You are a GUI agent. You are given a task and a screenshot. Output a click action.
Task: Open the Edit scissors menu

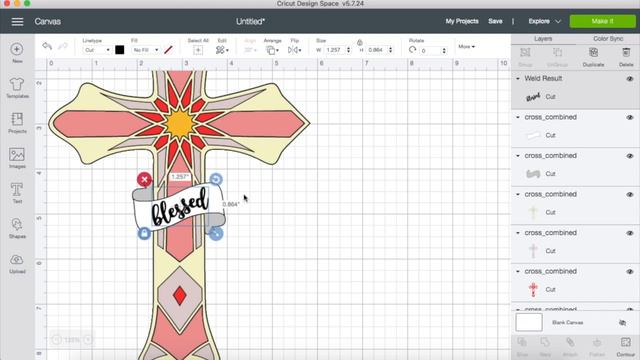point(222,50)
